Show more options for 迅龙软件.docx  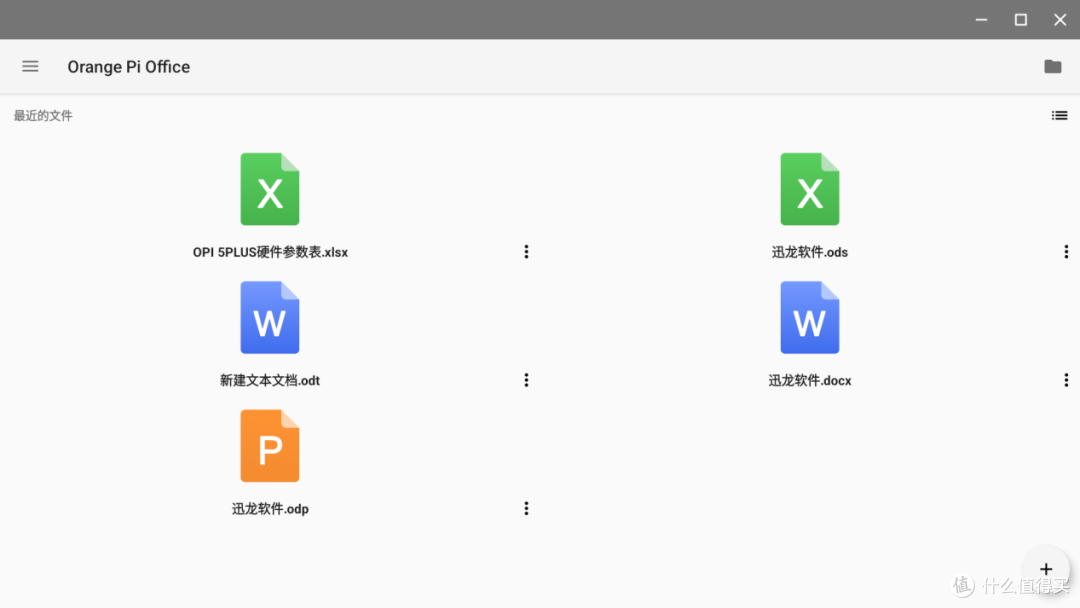(1066, 380)
